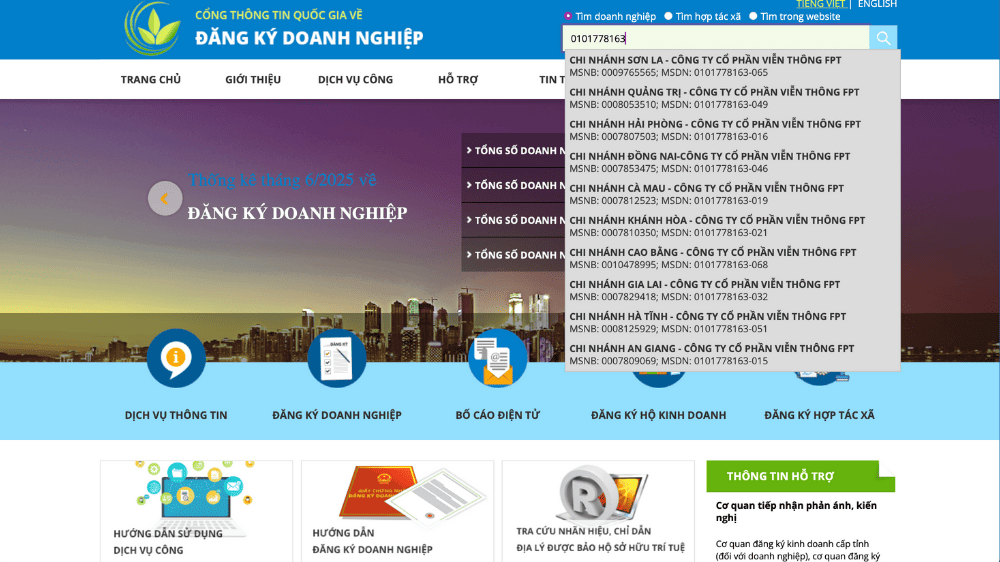Choose suggestion Chi nhánh Đồng Nai

click(732, 162)
